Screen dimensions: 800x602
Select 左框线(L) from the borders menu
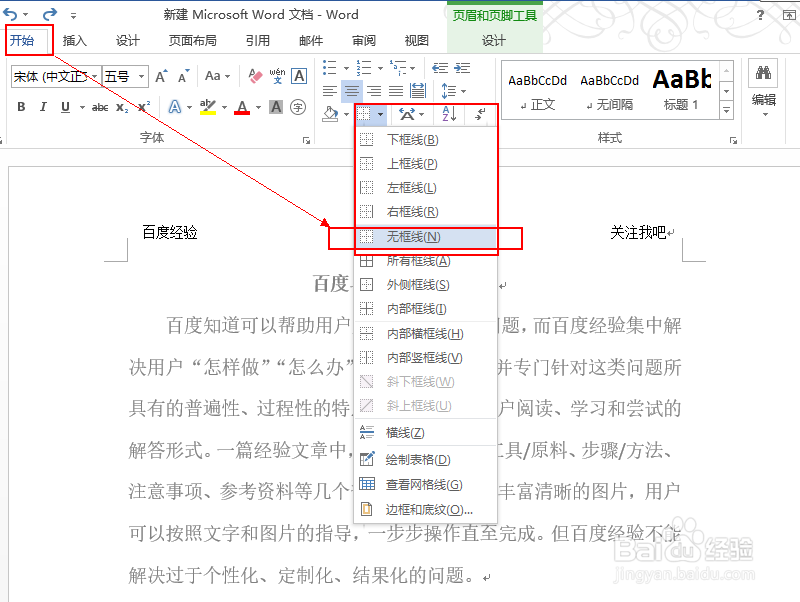coord(426,188)
